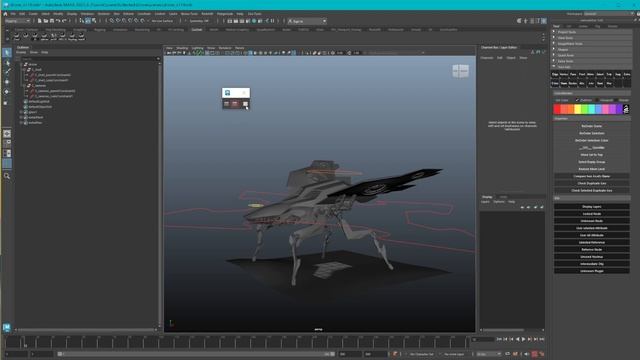This screenshot has height=360, width=640.
Task: Activate the Scale tool in Tool Box
Action: tap(6, 102)
